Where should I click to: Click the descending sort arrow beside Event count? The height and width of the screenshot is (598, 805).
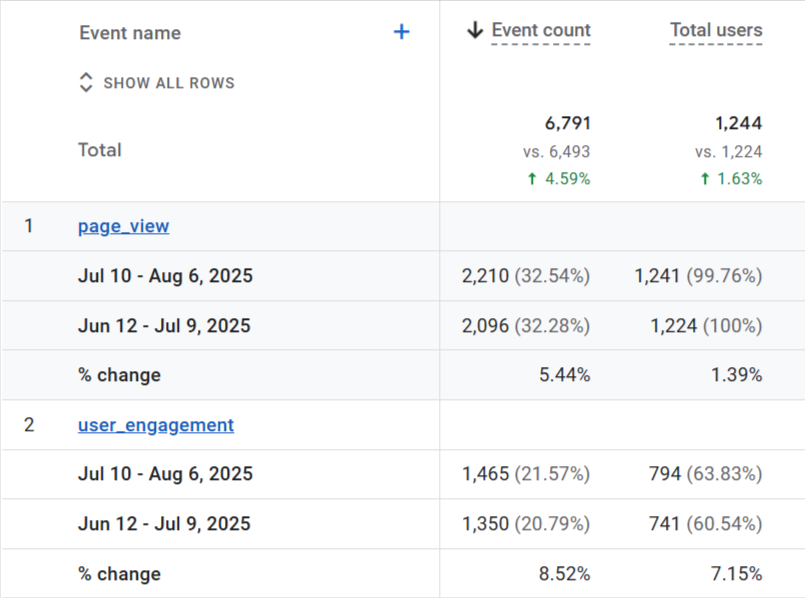pyautogui.click(x=475, y=31)
